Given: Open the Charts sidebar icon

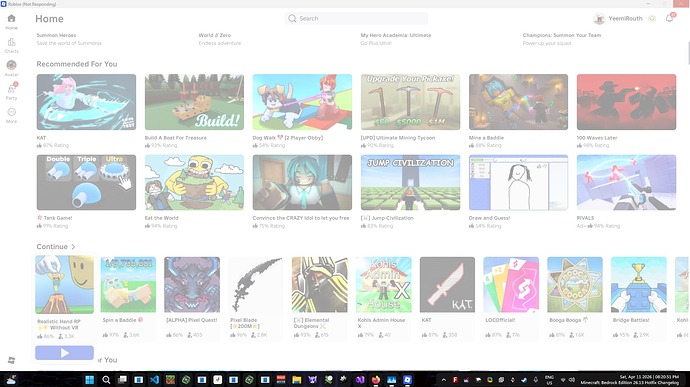Looking at the screenshot, I should click(11, 42).
